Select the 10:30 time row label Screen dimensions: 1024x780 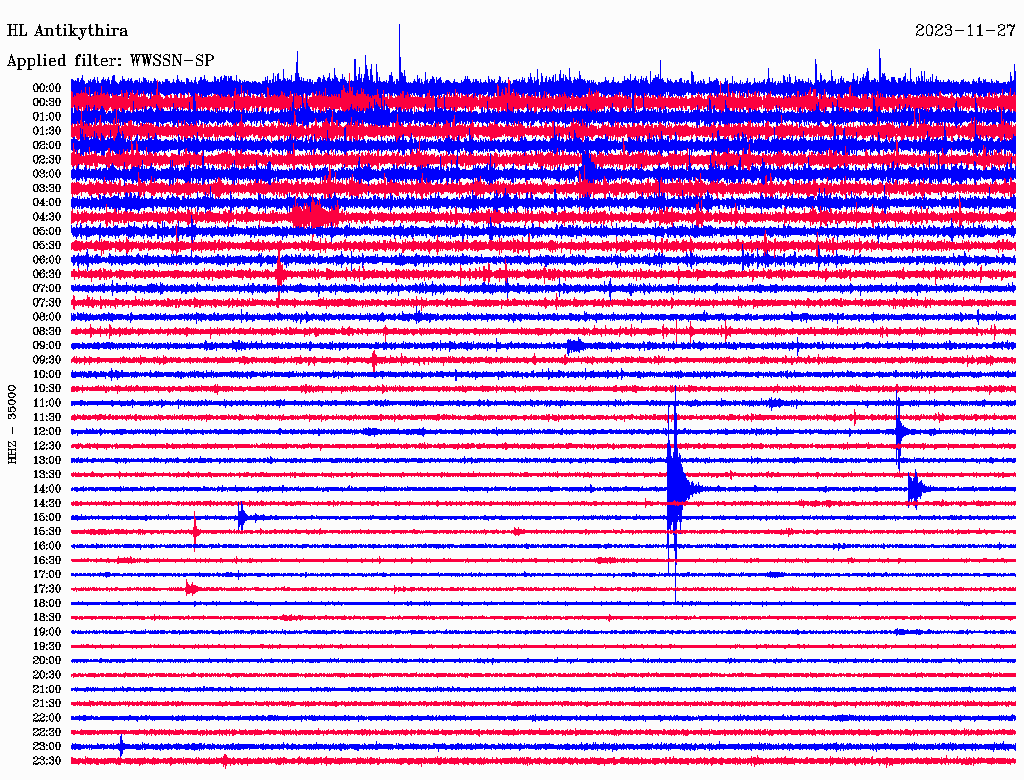47,389
